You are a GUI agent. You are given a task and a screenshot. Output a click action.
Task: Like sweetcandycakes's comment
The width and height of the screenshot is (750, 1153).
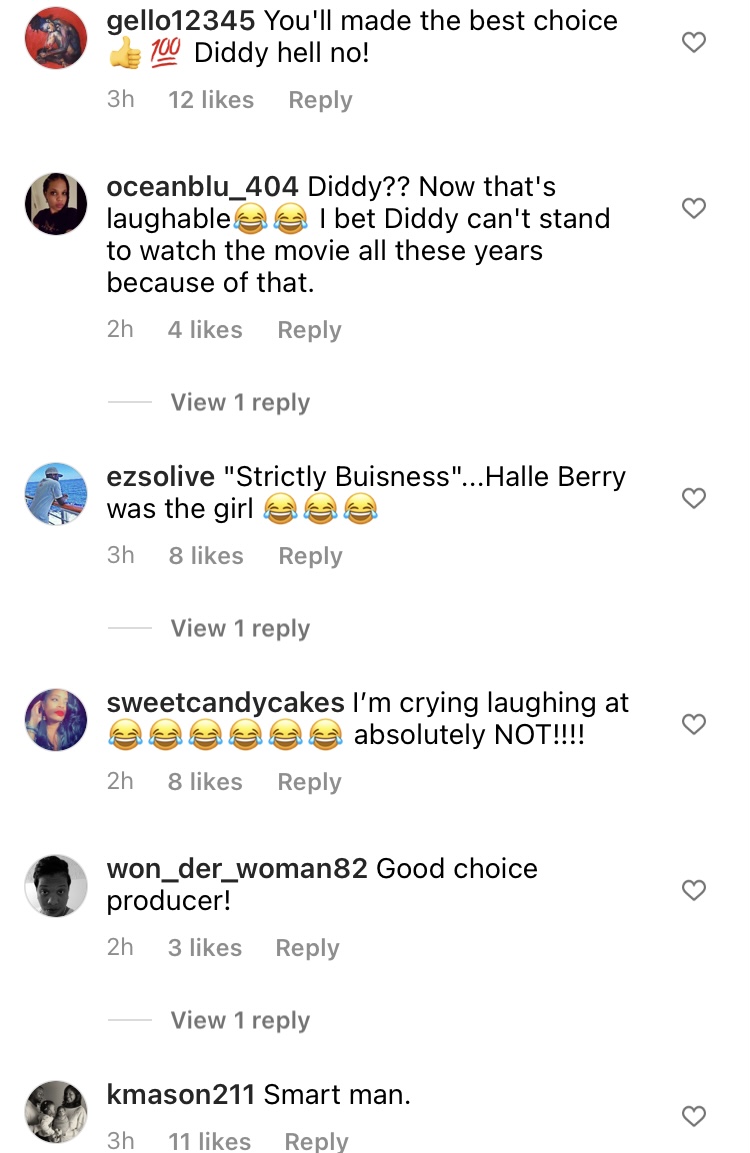(694, 724)
